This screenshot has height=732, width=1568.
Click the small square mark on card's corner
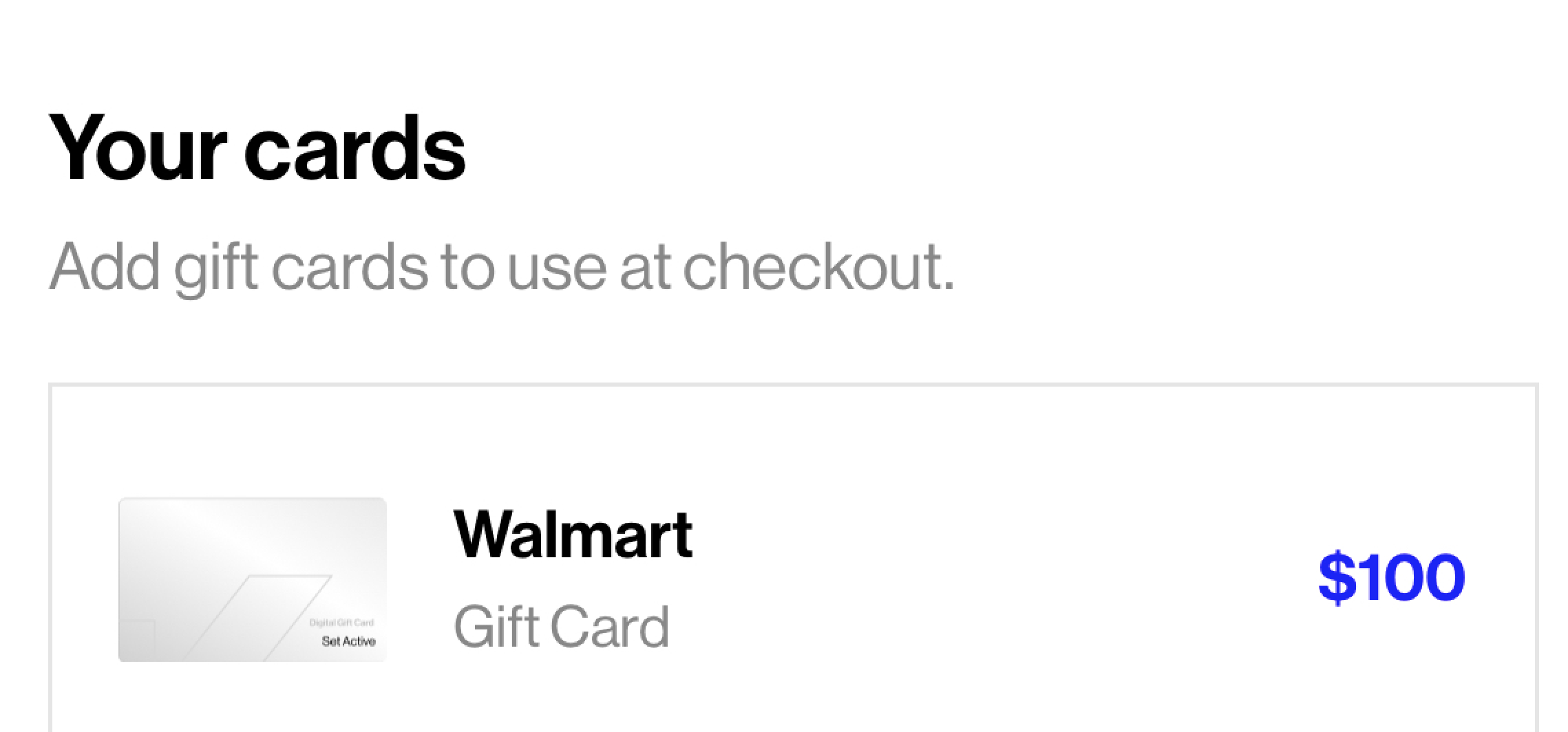pyautogui.click(x=138, y=640)
